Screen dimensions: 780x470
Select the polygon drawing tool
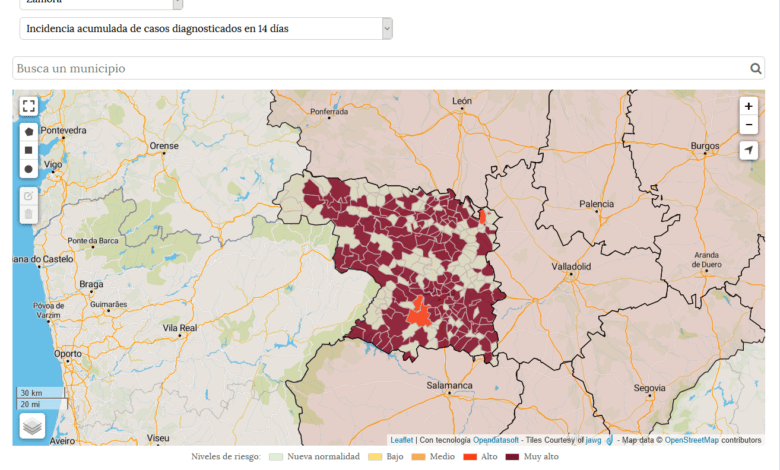[29, 131]
